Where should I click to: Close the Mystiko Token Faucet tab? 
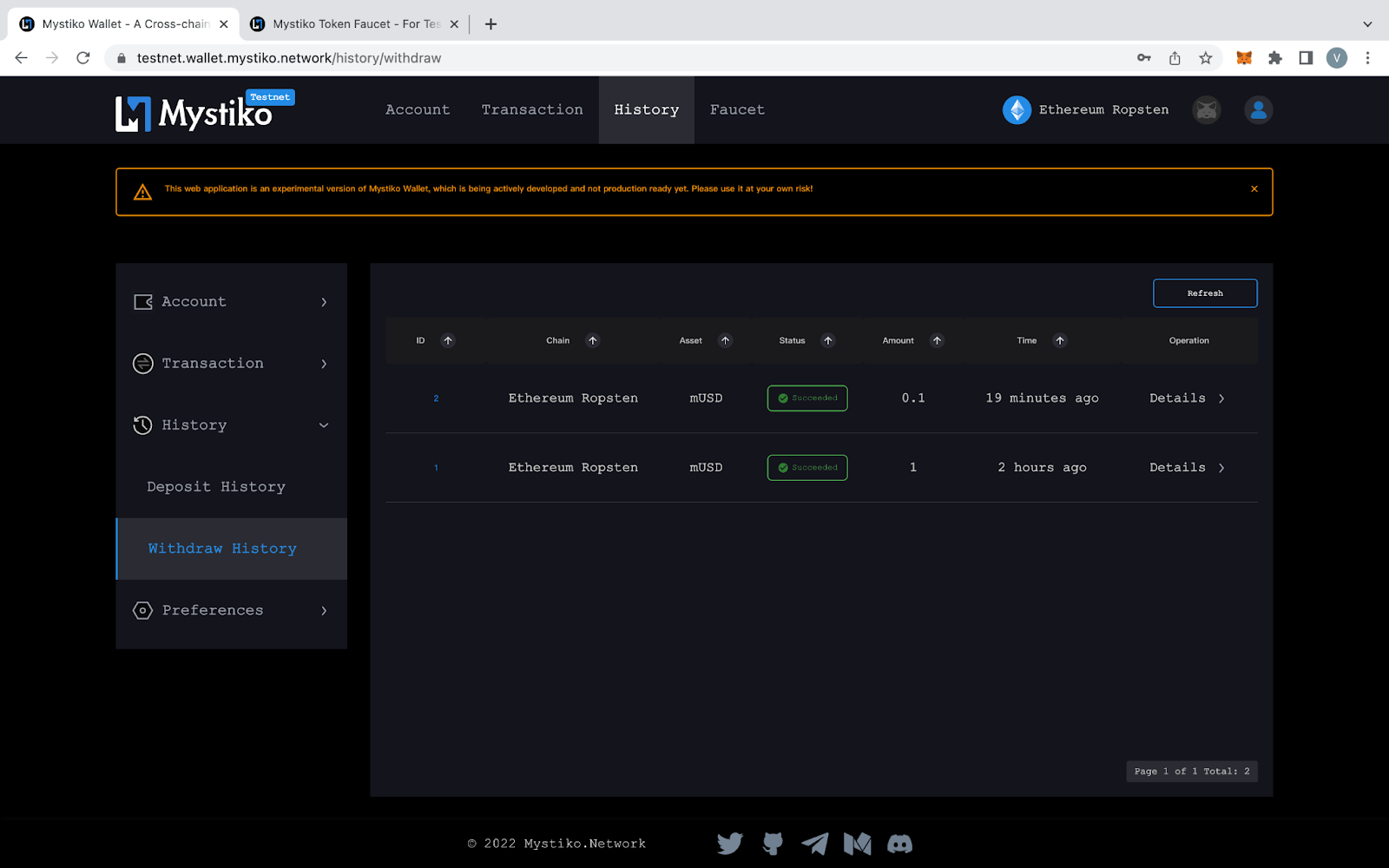tap(454, 24)
